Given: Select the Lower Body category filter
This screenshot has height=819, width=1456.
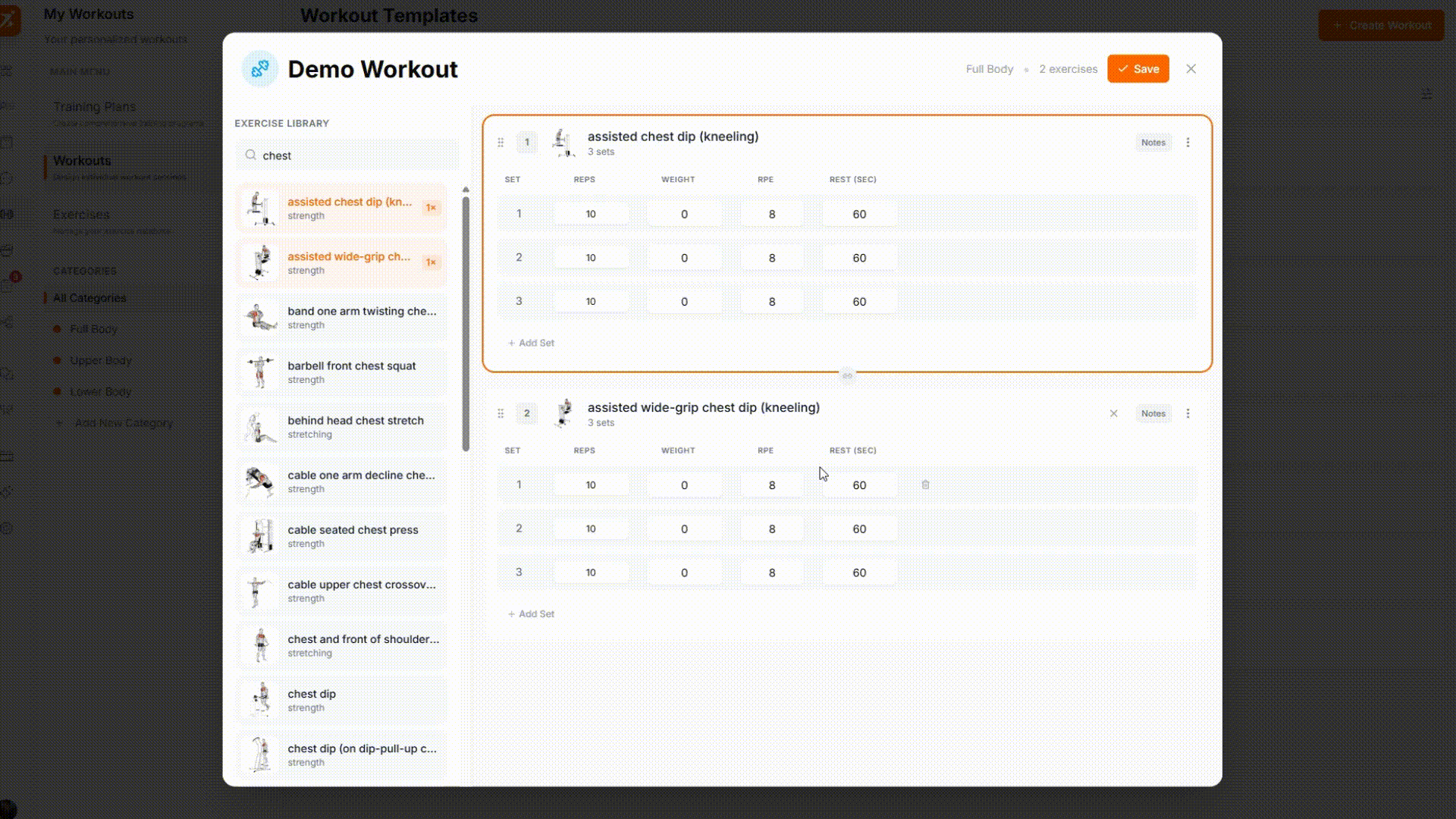Looking at the screenshot, I should point(99,391).
